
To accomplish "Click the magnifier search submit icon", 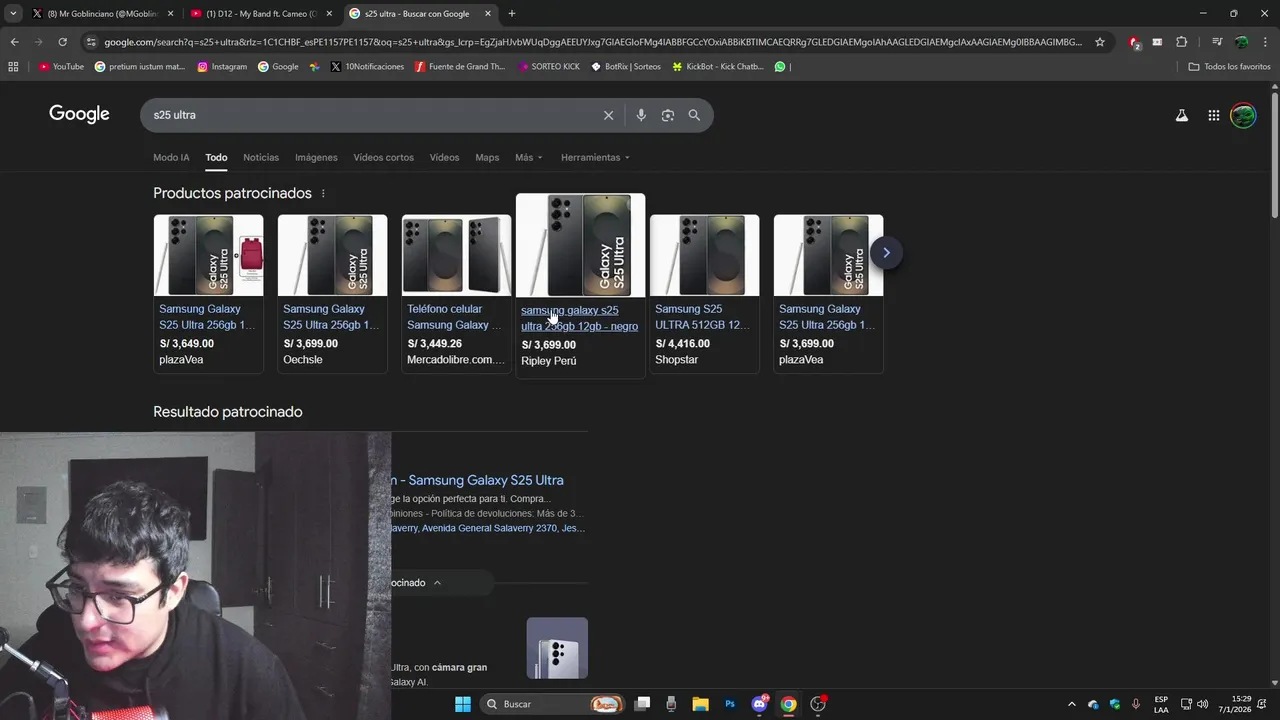I will point(694,115).
